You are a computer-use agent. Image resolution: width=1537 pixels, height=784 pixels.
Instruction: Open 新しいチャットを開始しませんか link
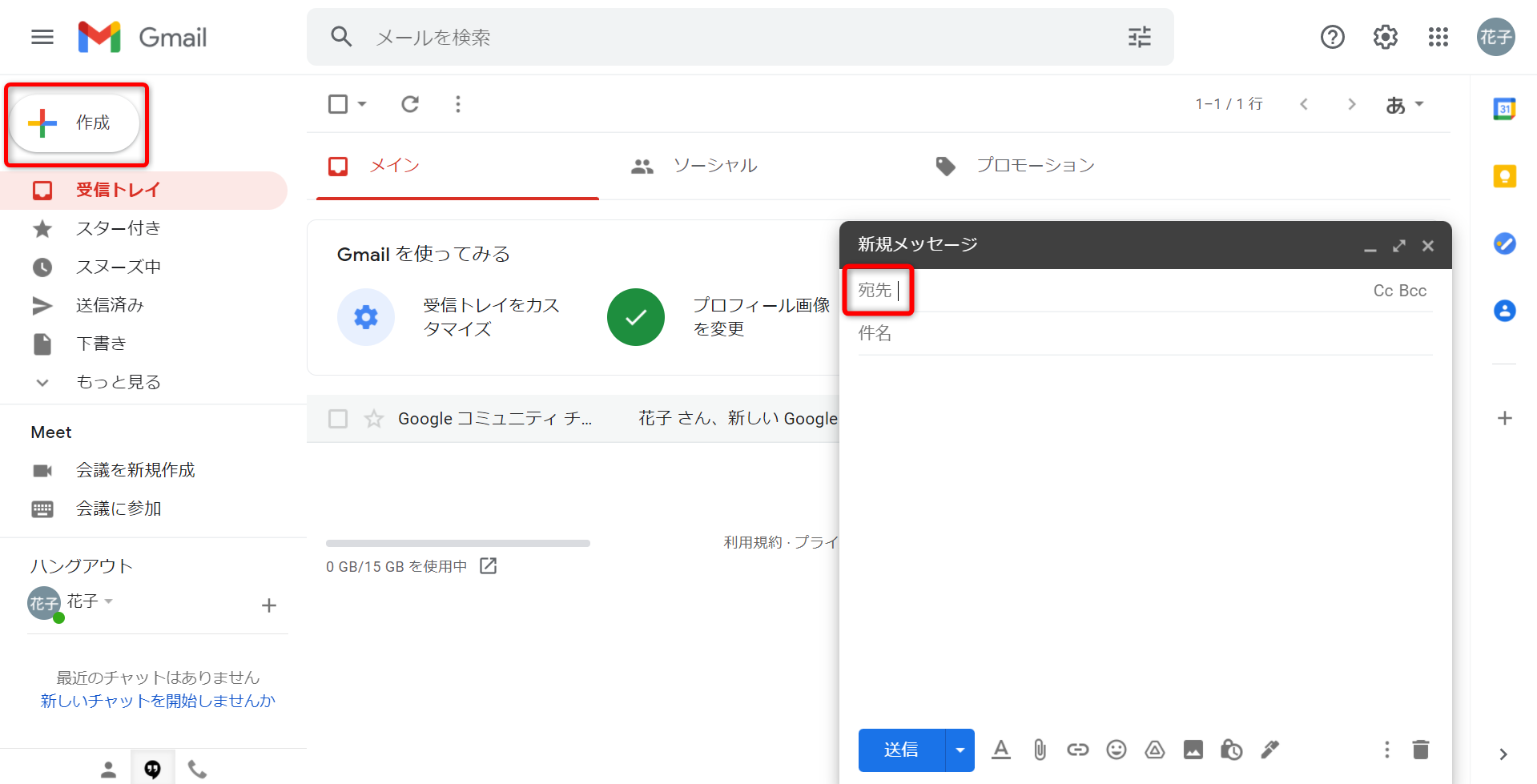pos(157,700)
